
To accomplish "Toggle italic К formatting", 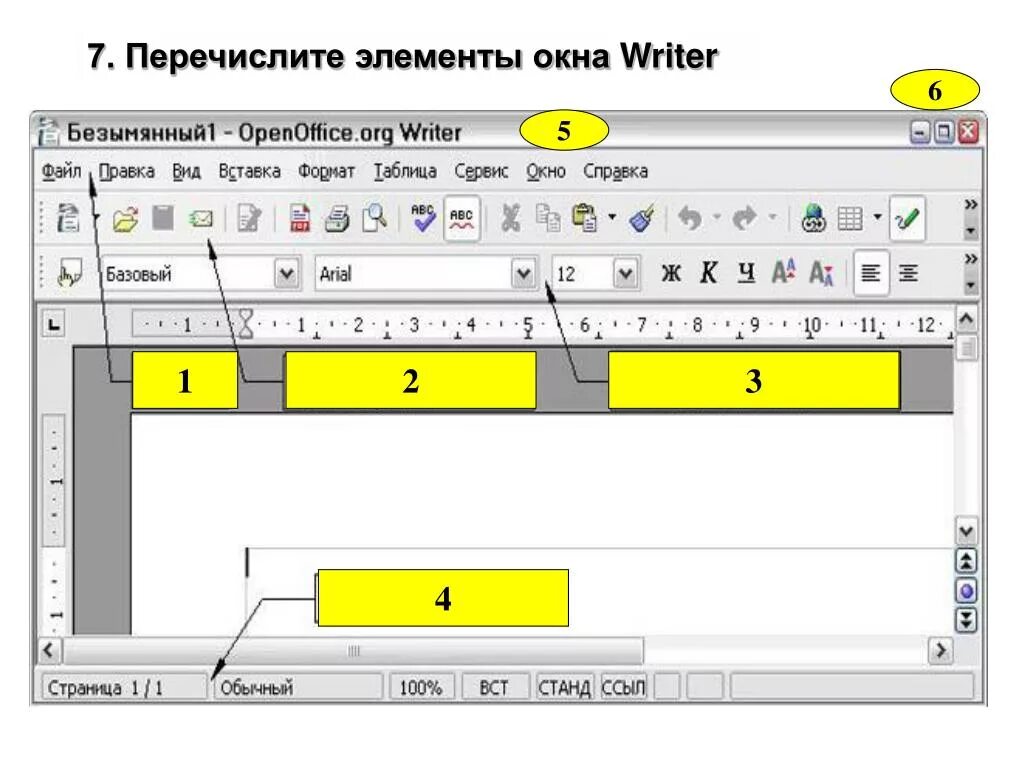I will [x=709, y=273].
